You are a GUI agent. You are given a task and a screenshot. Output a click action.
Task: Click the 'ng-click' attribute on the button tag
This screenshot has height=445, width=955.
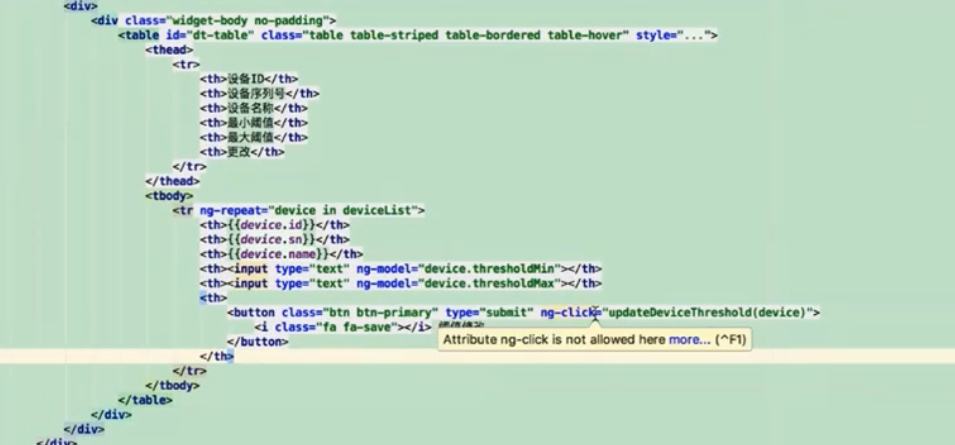coord(567,313)
